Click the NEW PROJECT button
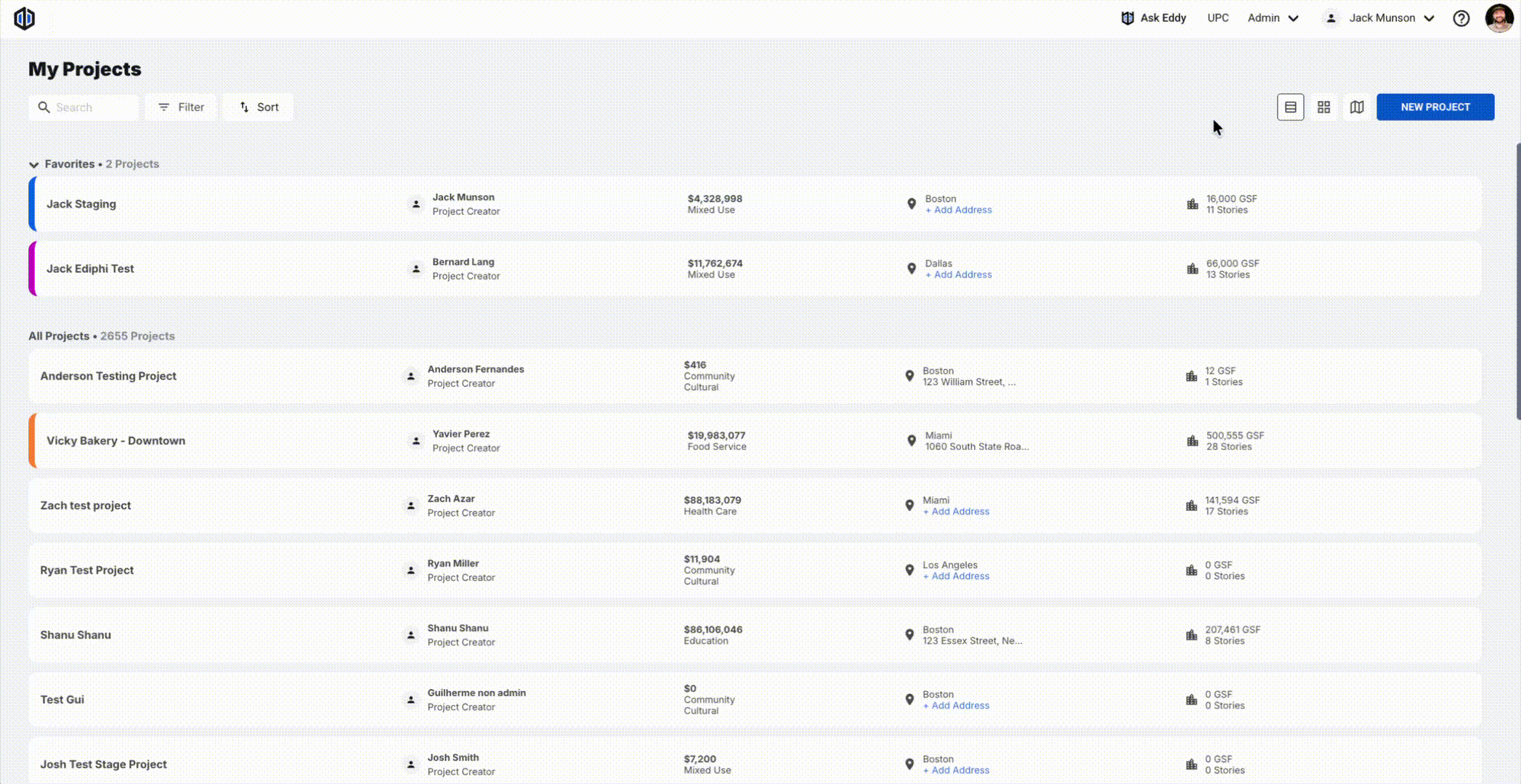 1435,107
